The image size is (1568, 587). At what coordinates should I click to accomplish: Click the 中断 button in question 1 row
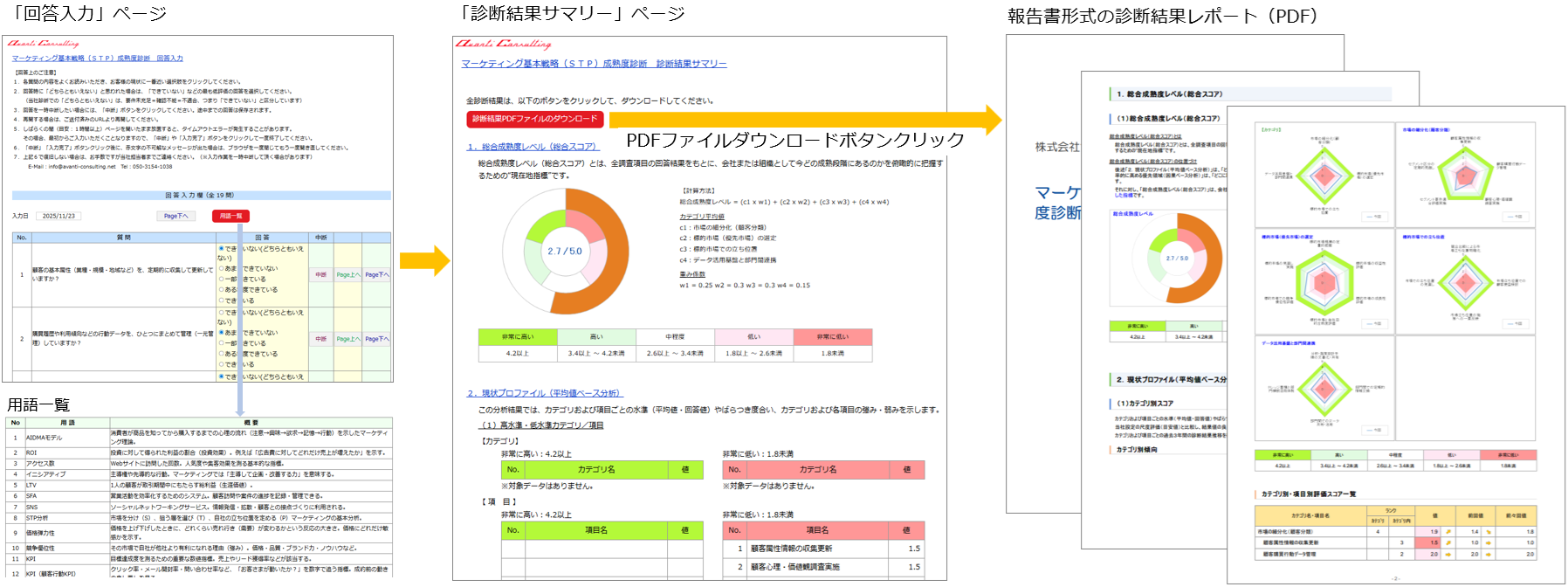coord(321,274)
